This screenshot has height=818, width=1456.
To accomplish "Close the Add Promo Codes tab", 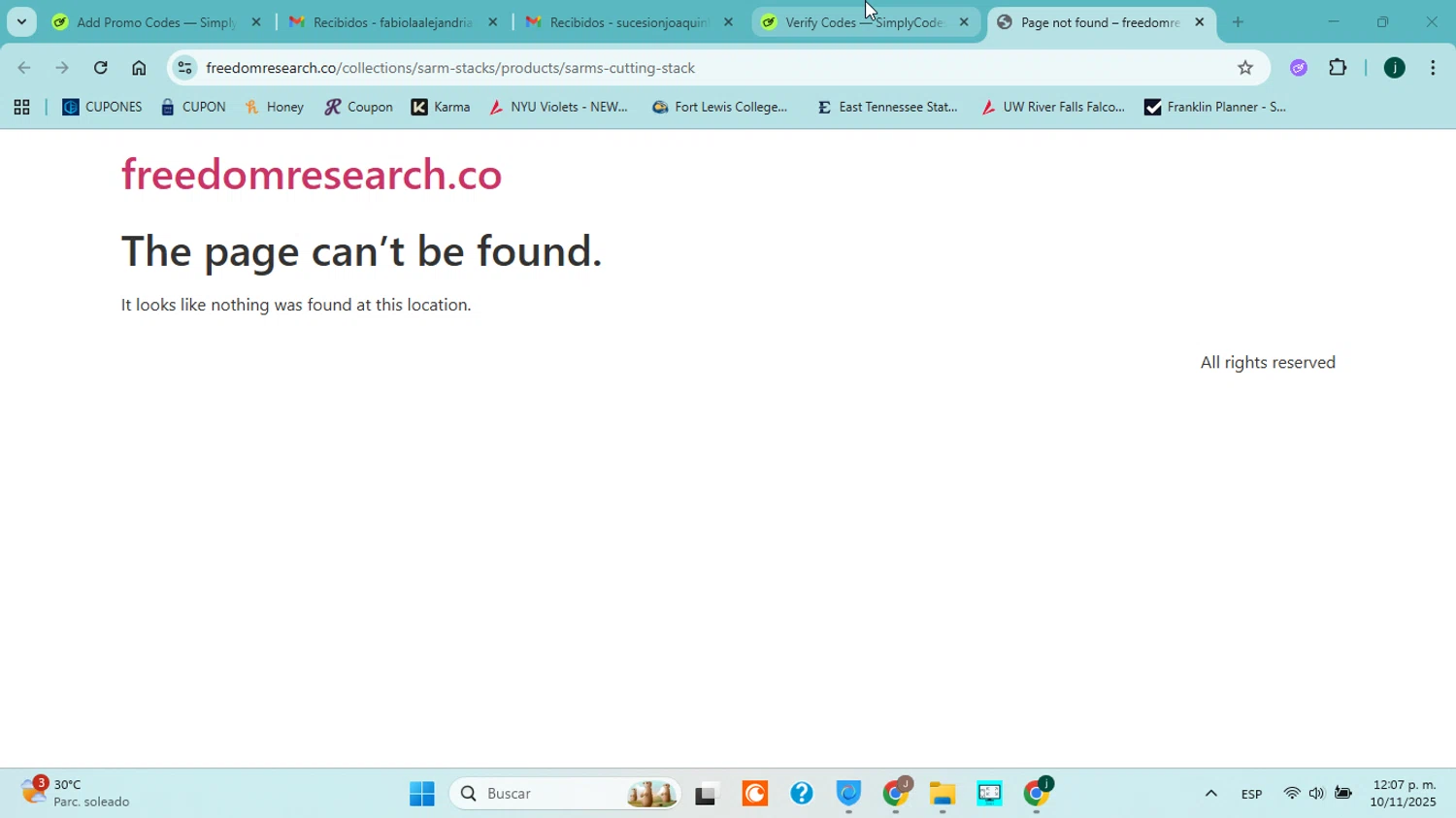I will pos(256,21).
